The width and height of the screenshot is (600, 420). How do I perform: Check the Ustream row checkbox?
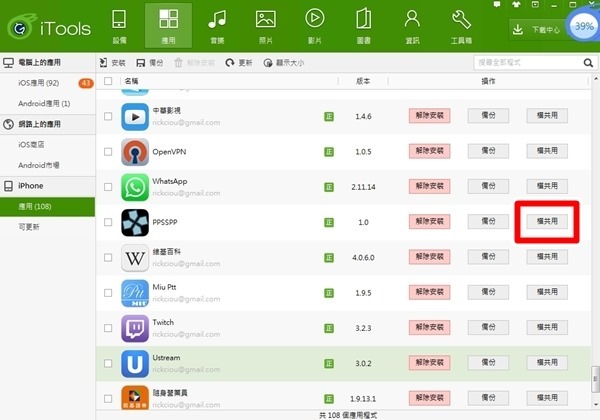click(108, 363)
